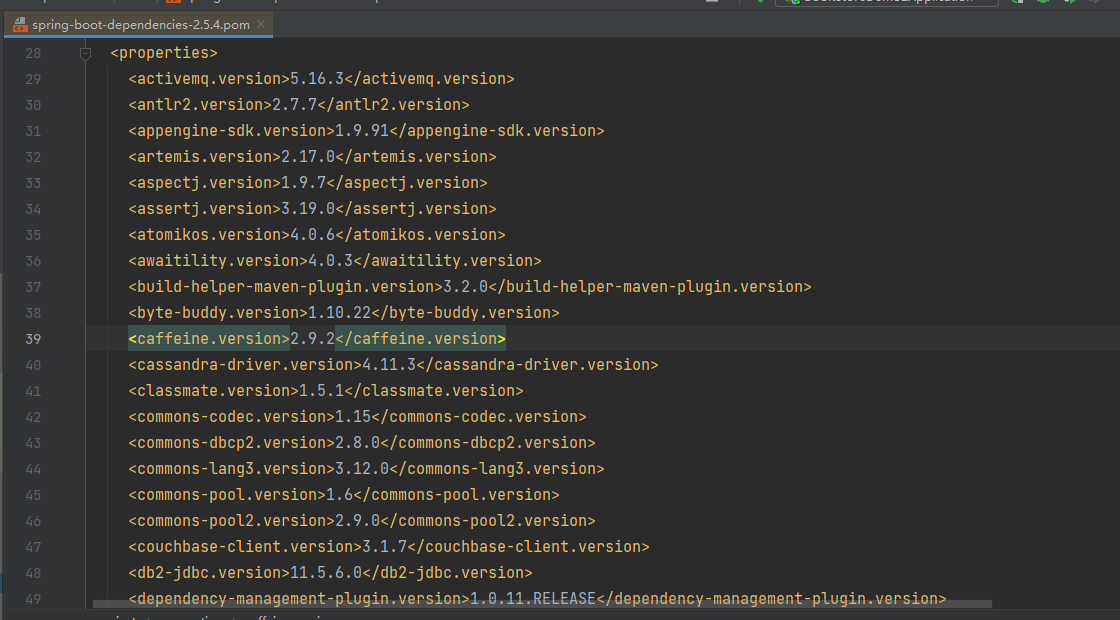The image size is (1120, 620).
Task: Click the commons-dbcp2.version value 2.8.0
Action: [357, 443]
